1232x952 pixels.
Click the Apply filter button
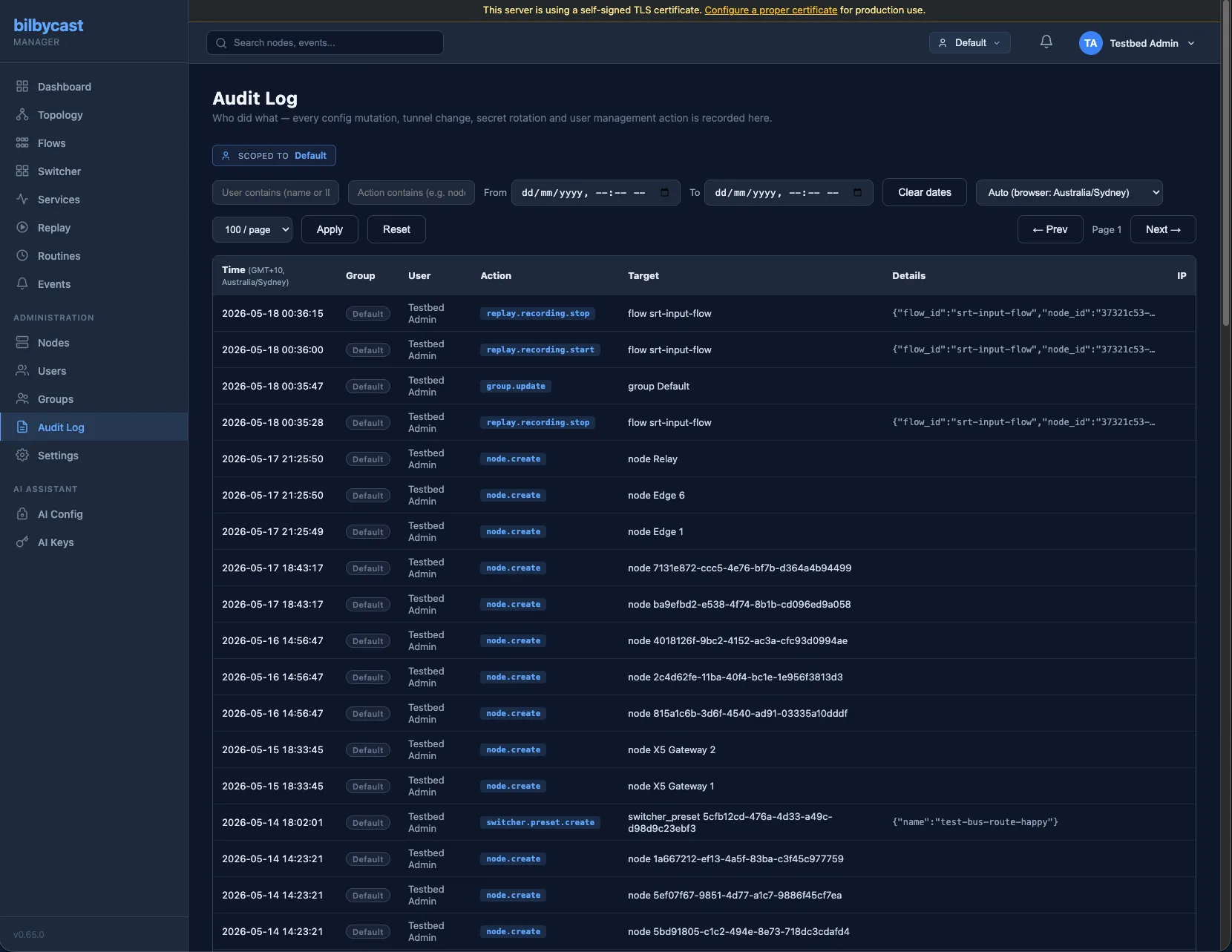tap(330, 229)
